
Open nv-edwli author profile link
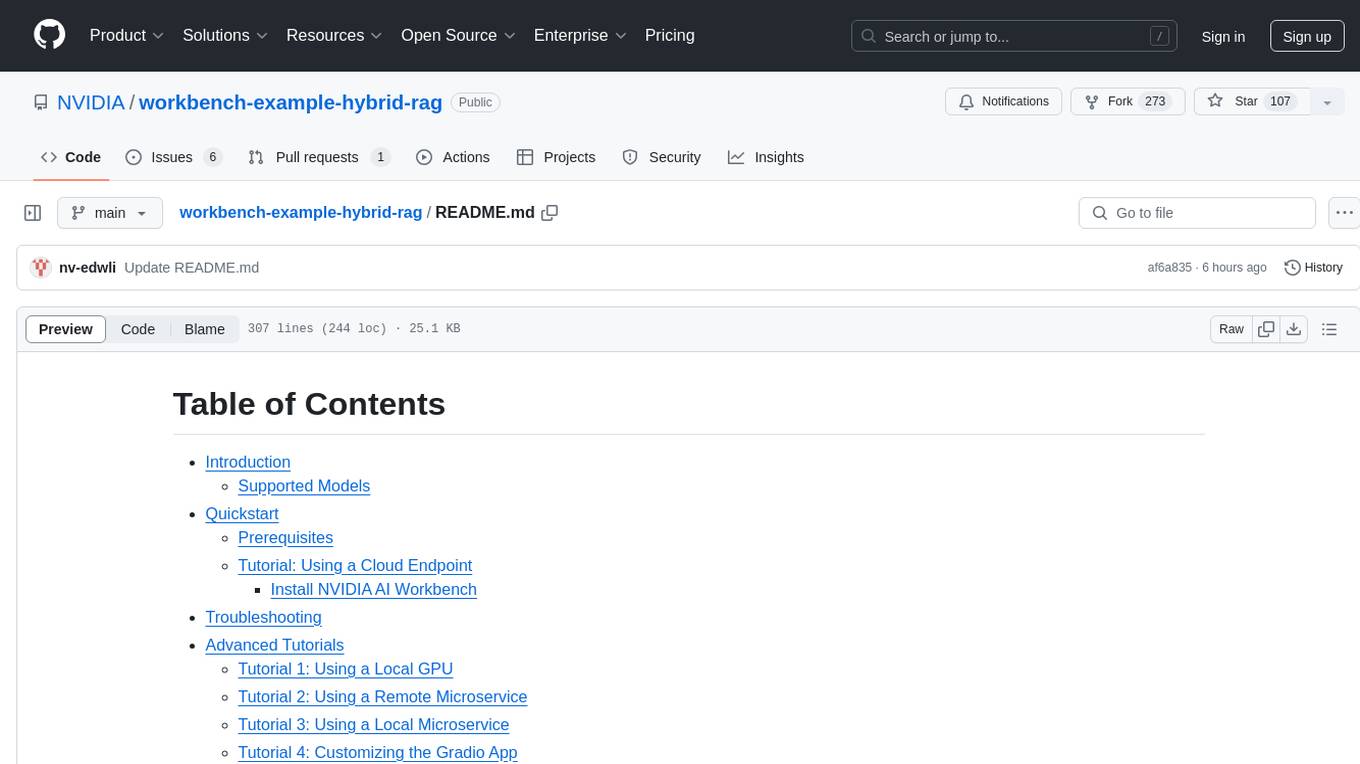(x=88, y=268)
